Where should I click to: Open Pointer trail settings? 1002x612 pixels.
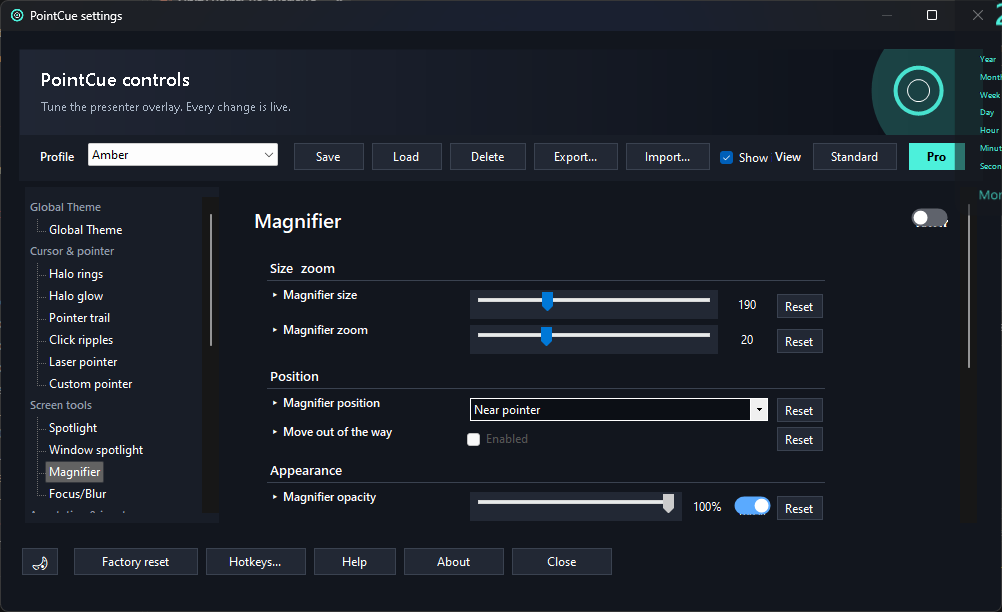pyautogui.click(x=79, y=318)
